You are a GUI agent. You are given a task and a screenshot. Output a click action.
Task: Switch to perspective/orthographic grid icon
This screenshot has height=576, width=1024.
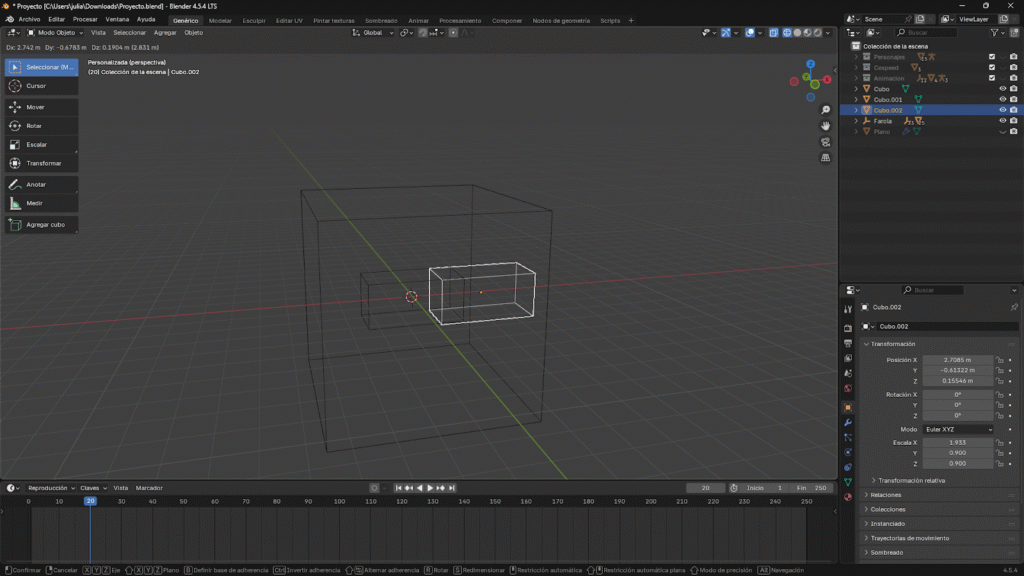pos(825,158)
